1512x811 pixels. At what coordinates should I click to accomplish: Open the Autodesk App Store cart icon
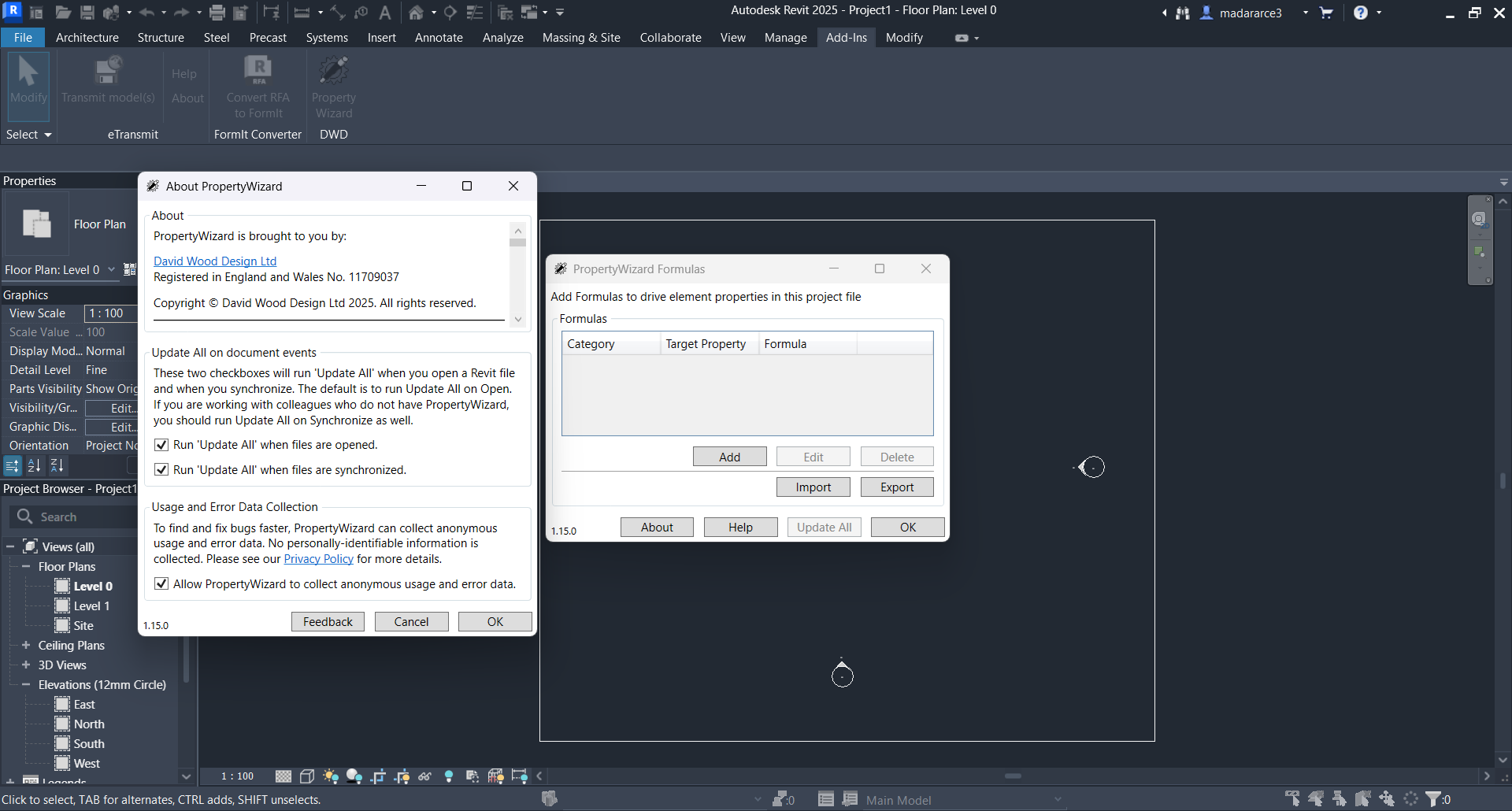[x=1326, y=13]
